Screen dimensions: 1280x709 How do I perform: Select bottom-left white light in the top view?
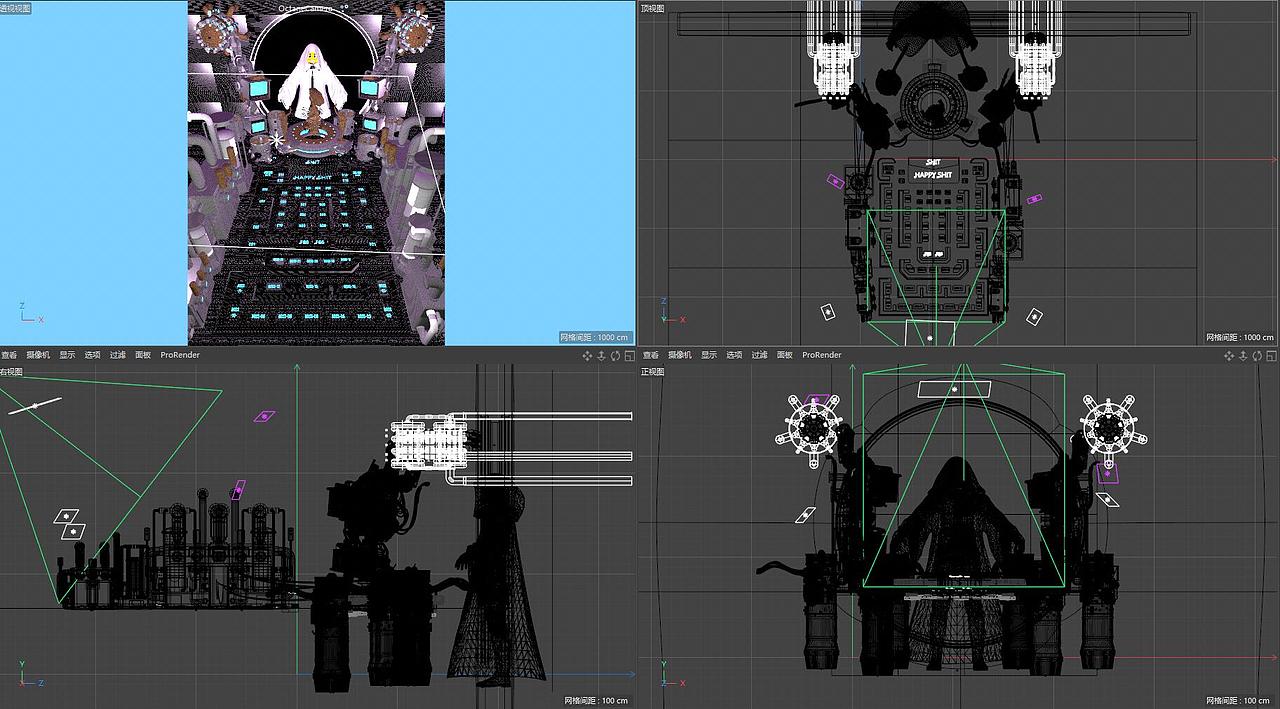coord(828,312)
